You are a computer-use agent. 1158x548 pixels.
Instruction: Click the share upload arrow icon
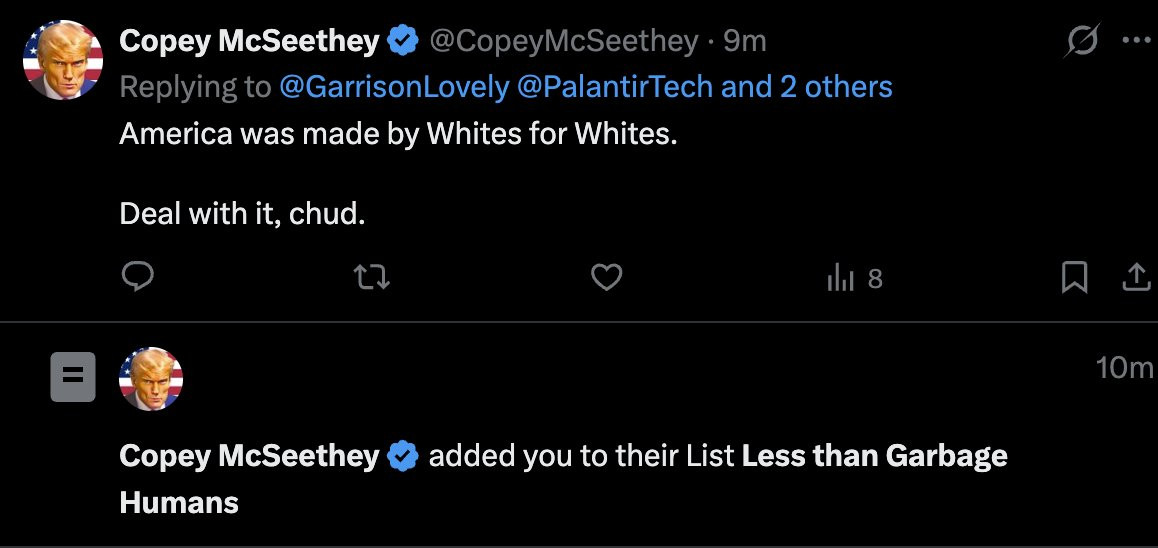pos(1136,278)
